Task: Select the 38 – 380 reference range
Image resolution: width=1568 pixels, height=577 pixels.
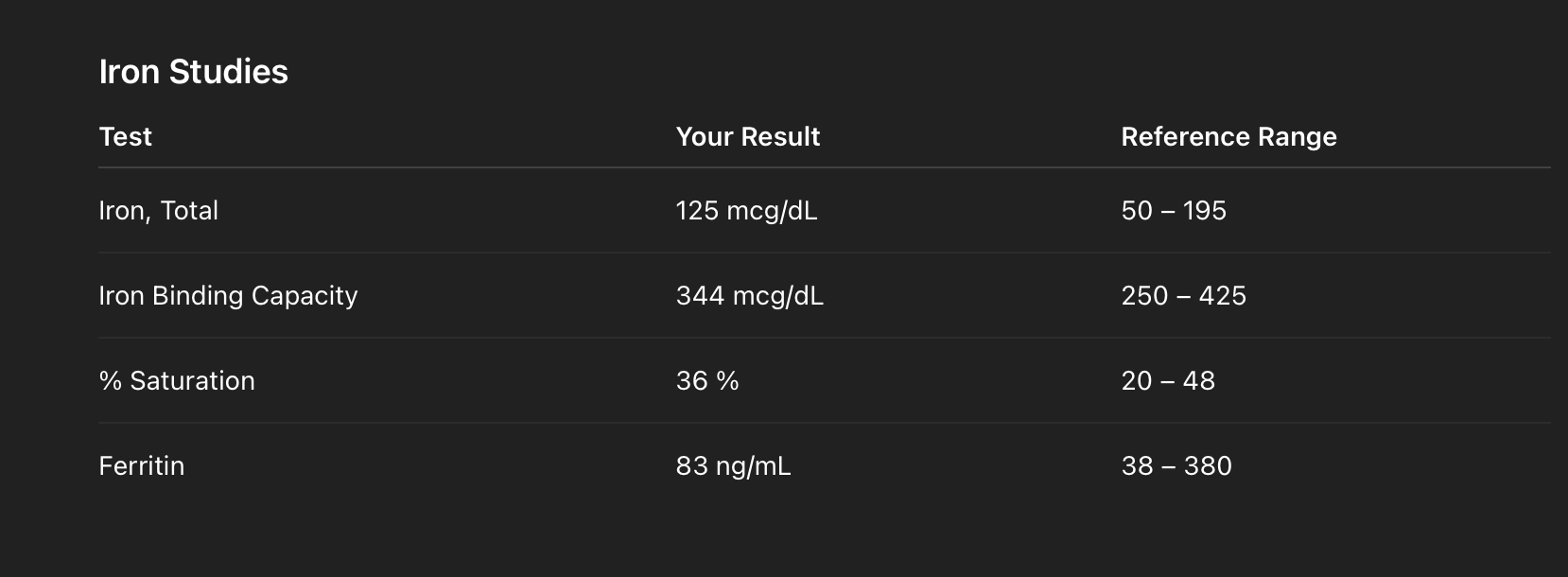Action: pyautogui.click(x=1176, y=466)
